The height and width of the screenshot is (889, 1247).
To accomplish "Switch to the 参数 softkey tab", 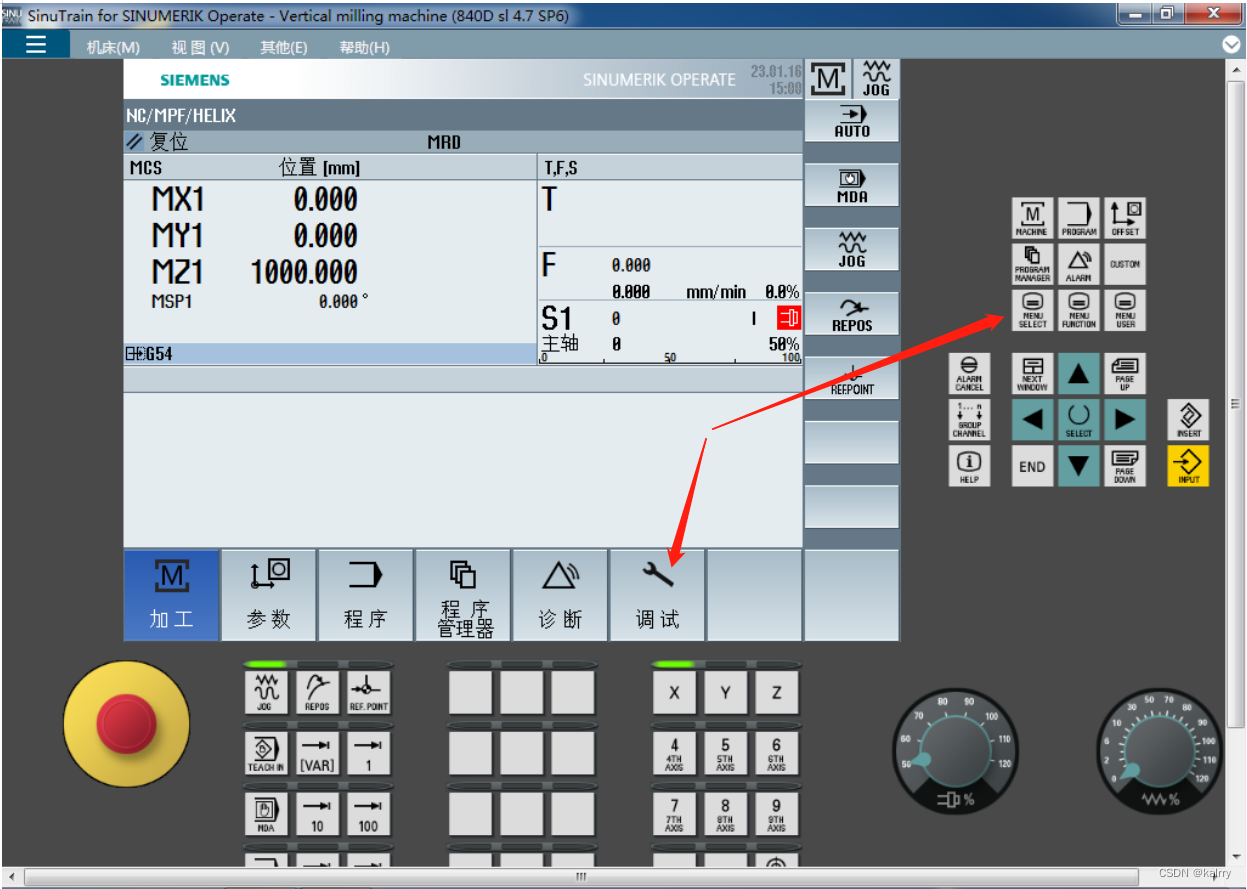I will click(x=269, y=595).
